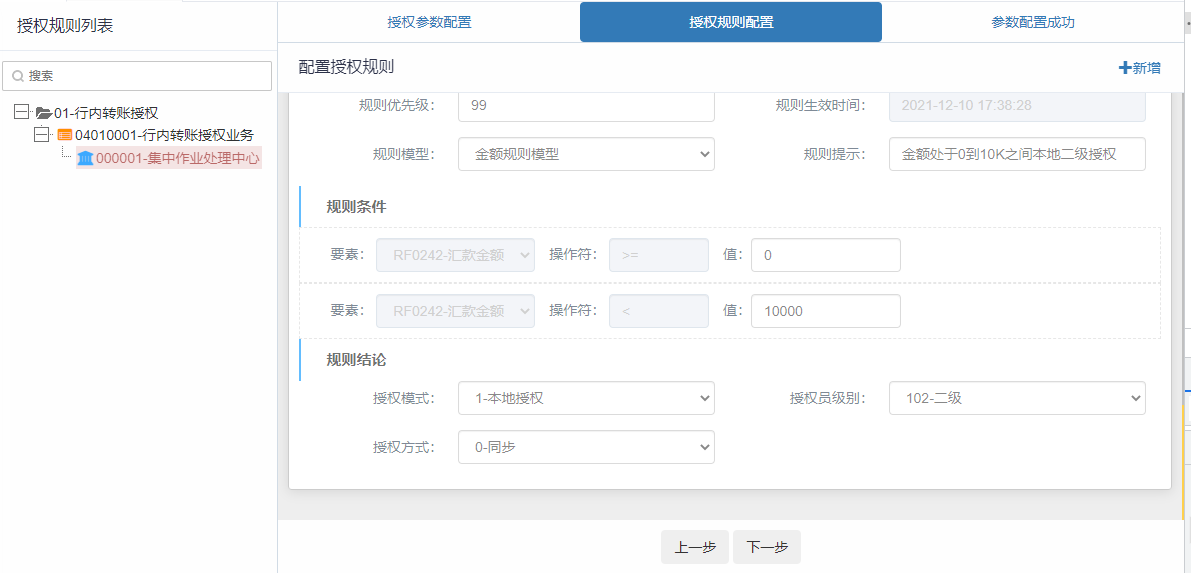
Task: Click the 授权规则列表 heading
Action: pos(65,26)
